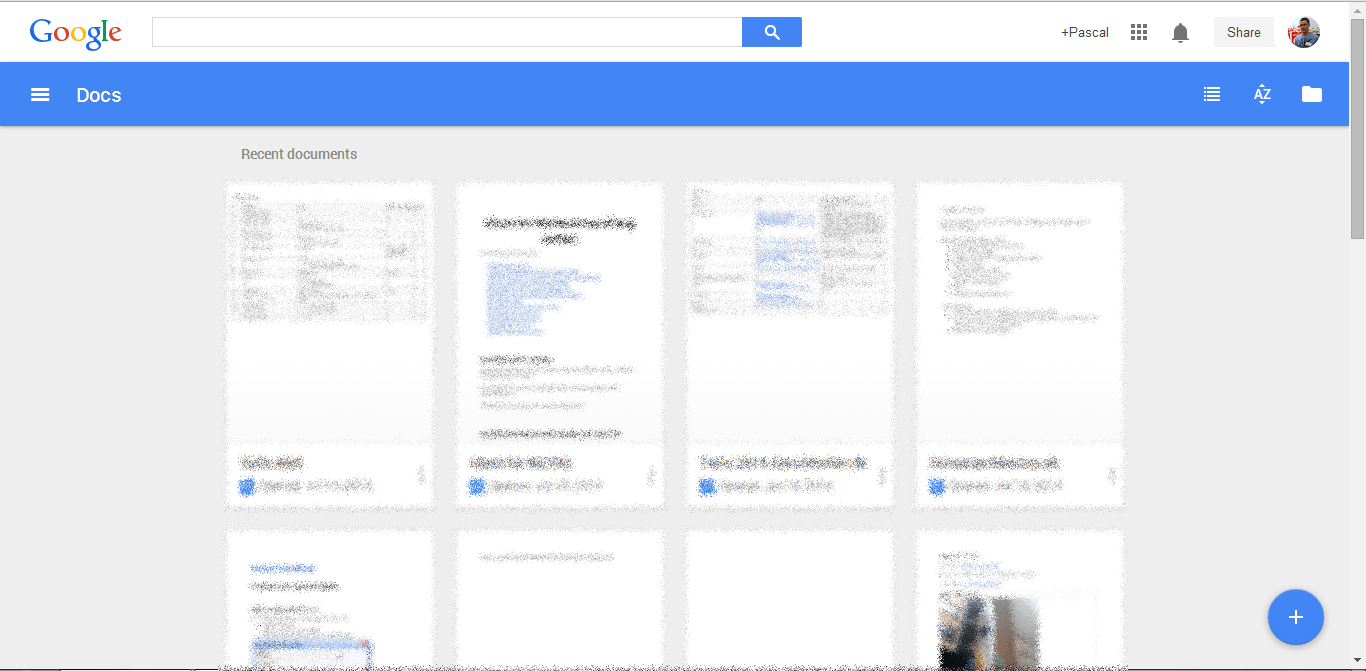Open the AZ sort options
This screenshot has height=671, width=1366.
coord(1262,95)
